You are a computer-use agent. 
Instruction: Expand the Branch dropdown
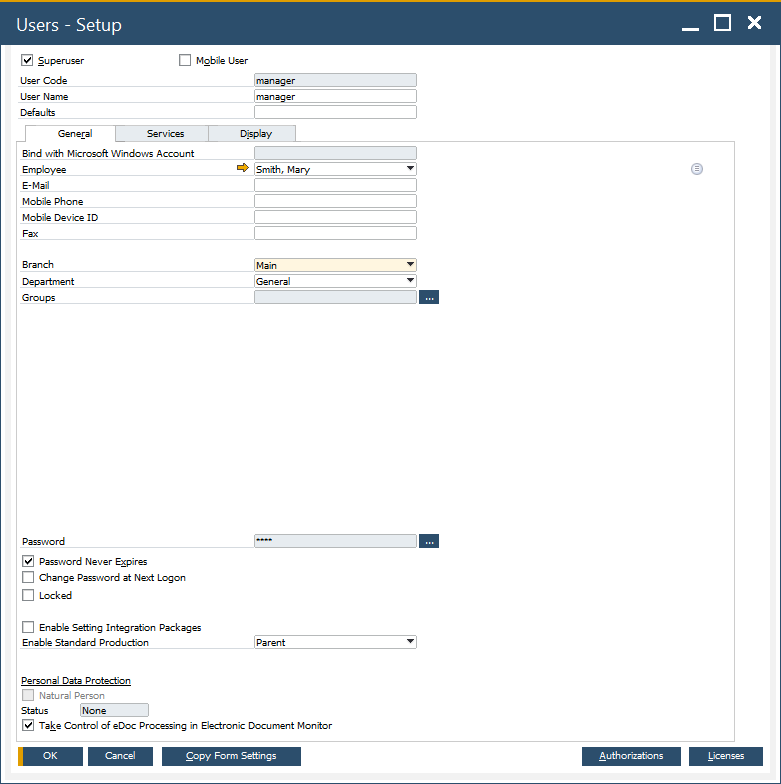410,265
